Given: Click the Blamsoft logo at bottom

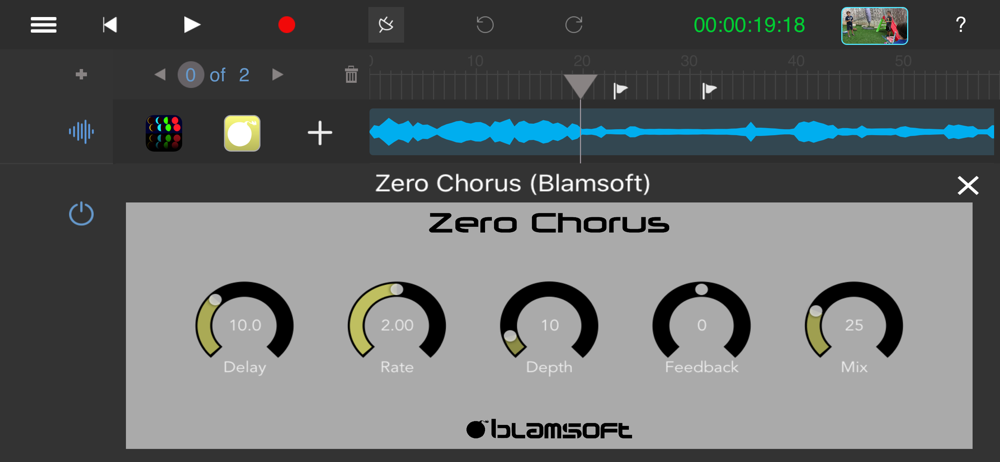Looking at the screenshot, I should 549,429.
